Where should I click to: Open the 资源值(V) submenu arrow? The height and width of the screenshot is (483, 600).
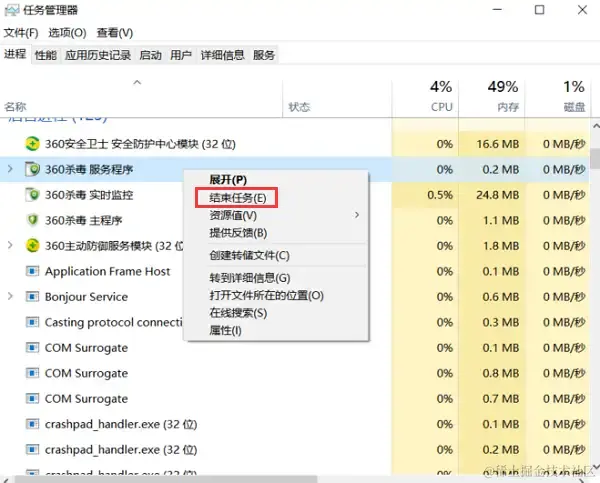tap(357, 215)
